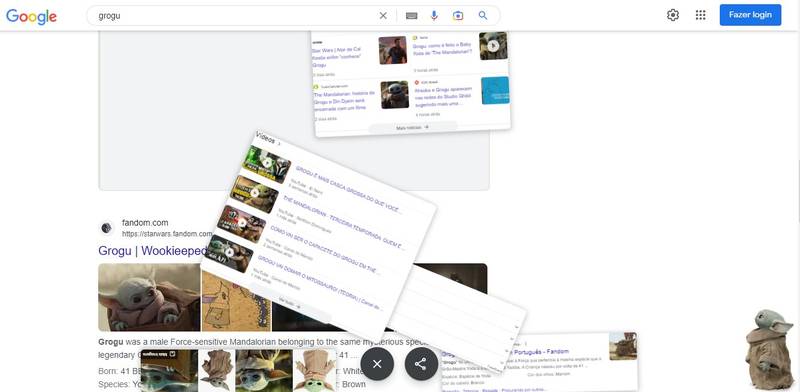Screen dimensions: 800x392
Task: Play the fourth video thumbnail in the Vídeos card
Action: 229,253
